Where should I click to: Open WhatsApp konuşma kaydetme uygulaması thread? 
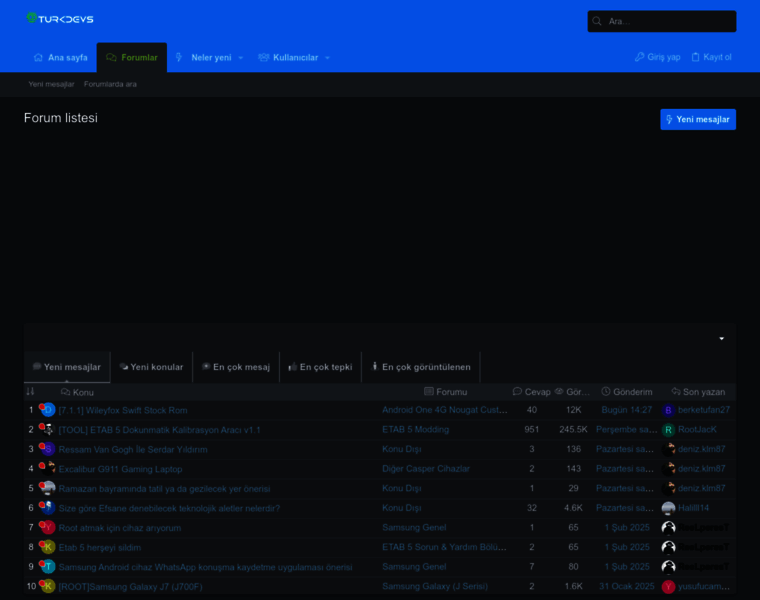click(206, 567)
